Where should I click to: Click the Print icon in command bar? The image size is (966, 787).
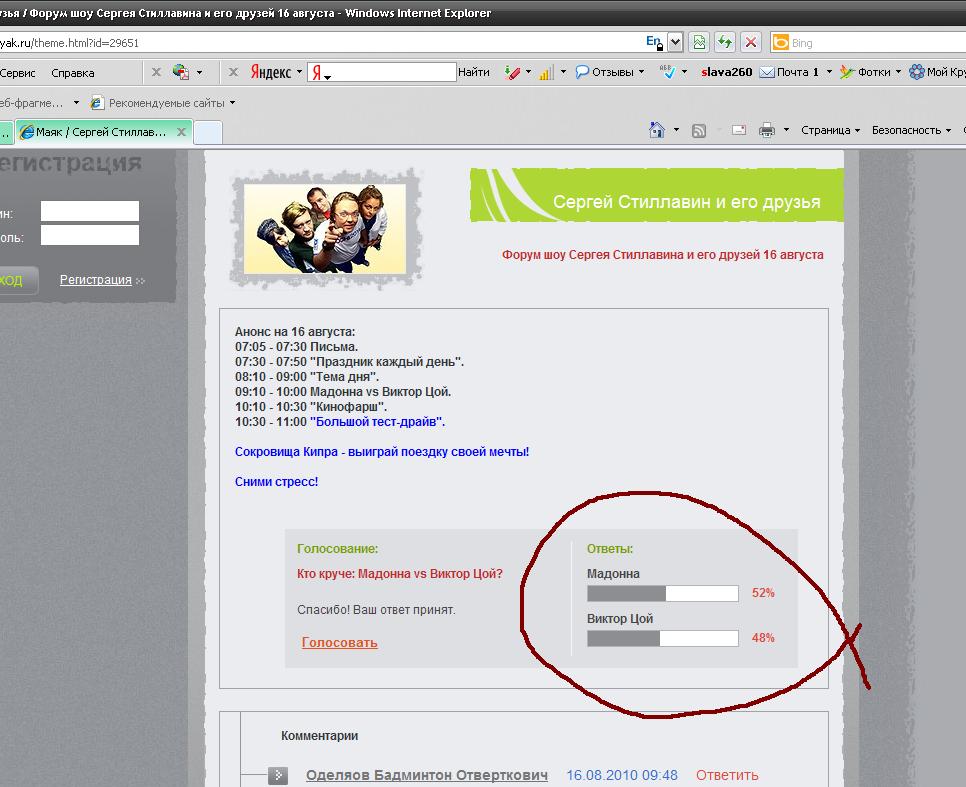767,130
